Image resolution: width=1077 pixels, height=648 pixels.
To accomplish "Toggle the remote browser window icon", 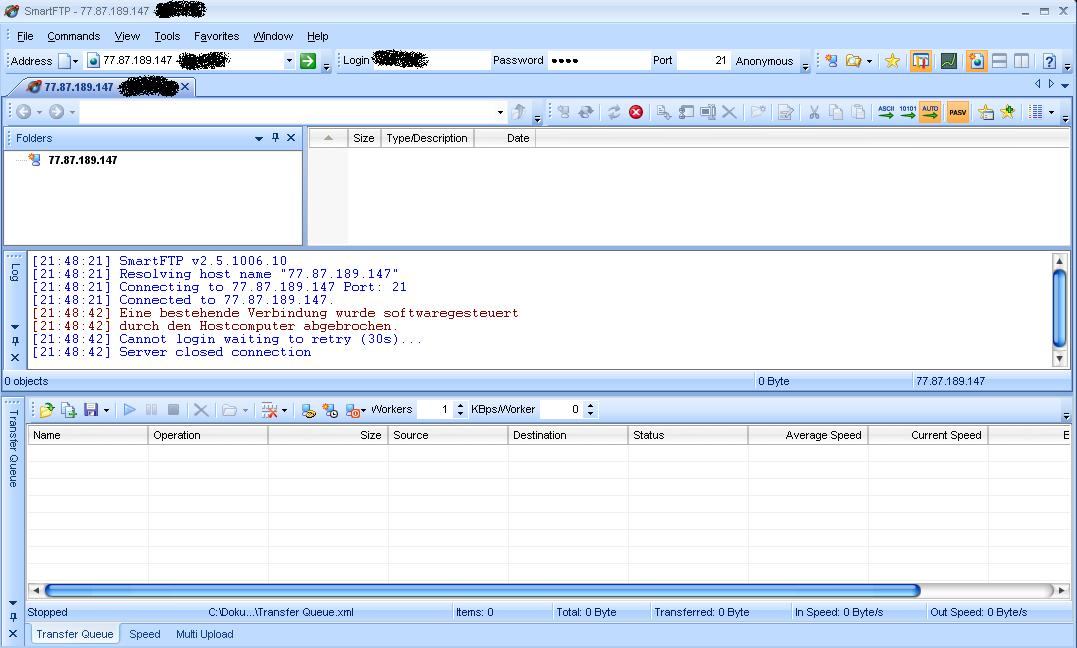I will click(975, 61).
